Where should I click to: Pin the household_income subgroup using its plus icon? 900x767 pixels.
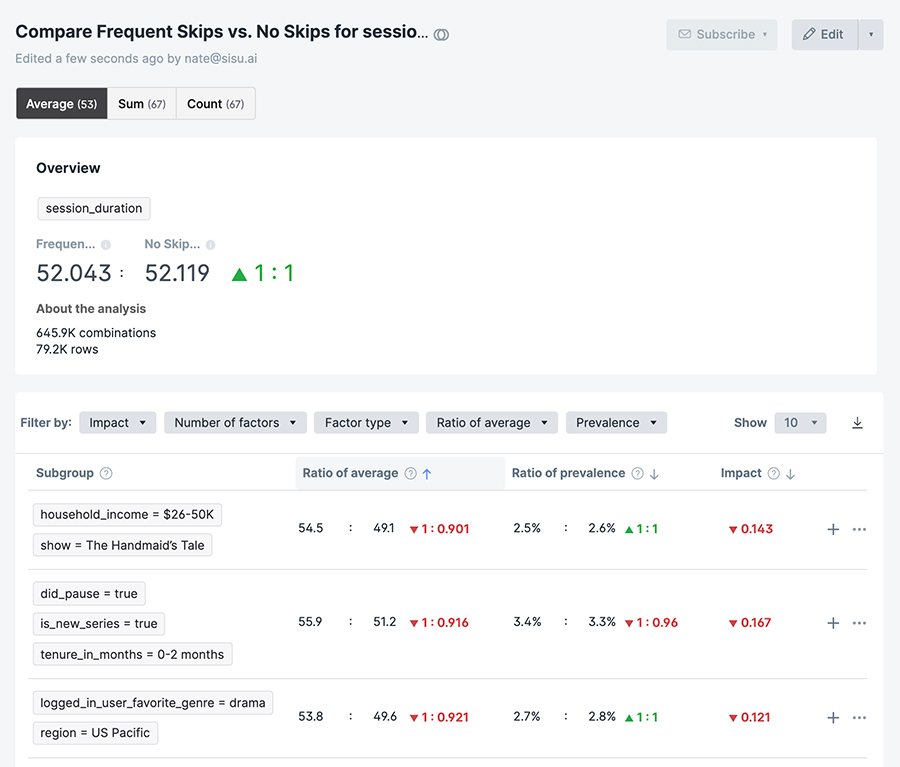click(832, 529)
